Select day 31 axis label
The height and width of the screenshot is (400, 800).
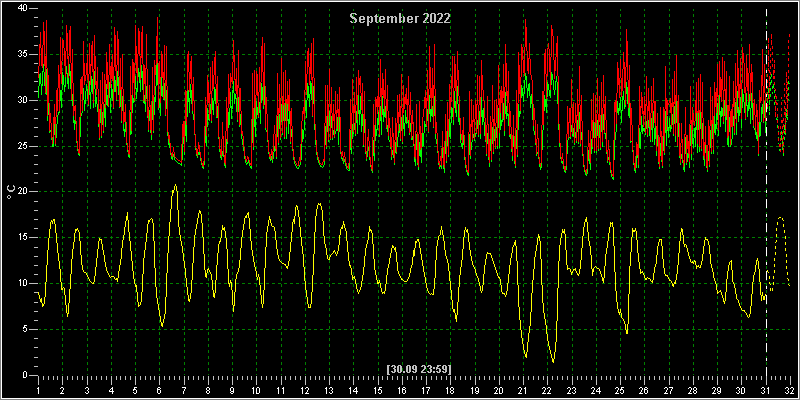point(766,389)
